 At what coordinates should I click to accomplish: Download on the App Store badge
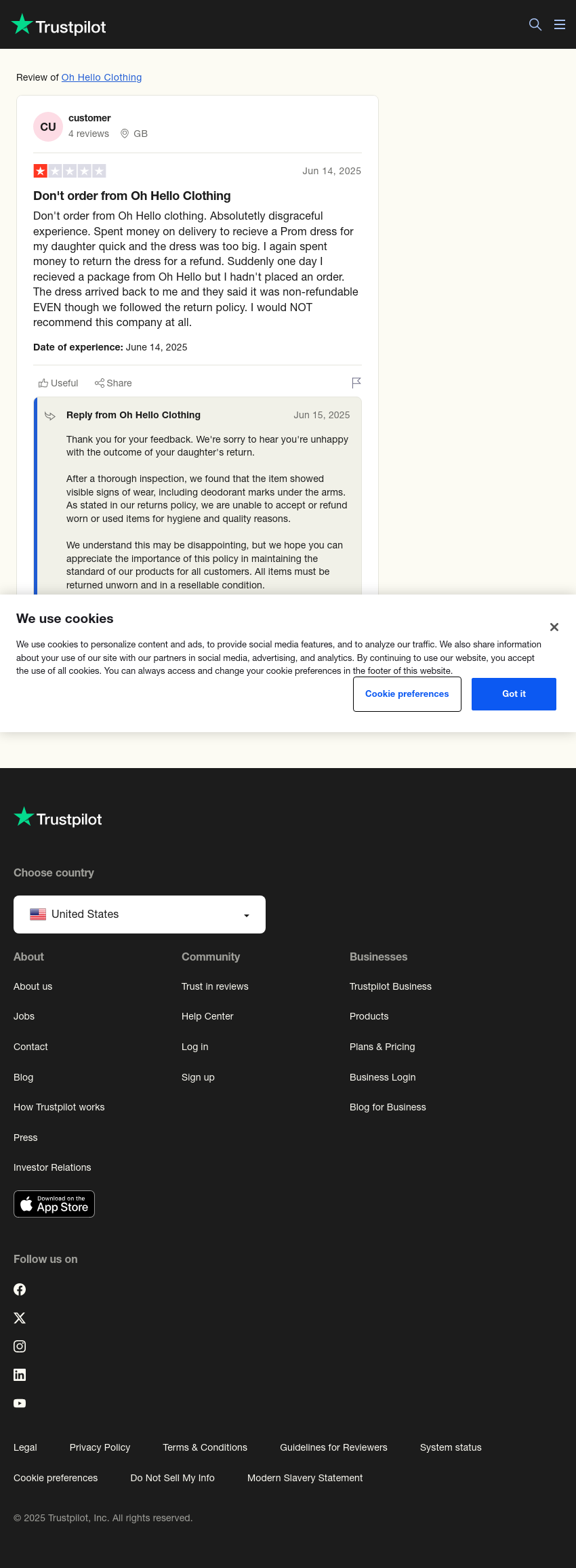(54, 1204)
